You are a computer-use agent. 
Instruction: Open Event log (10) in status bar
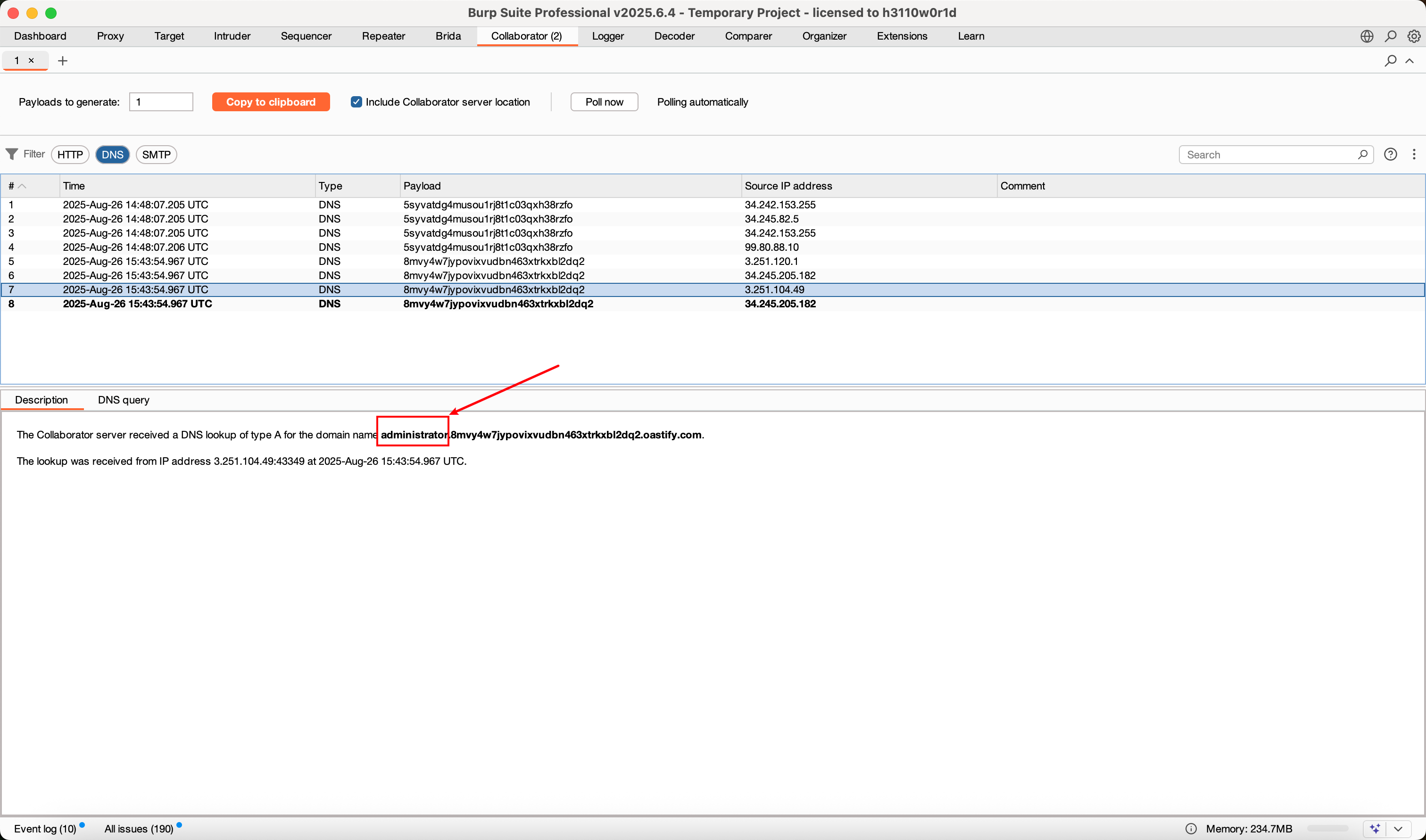pyautogui.click(x=45, y=829)
